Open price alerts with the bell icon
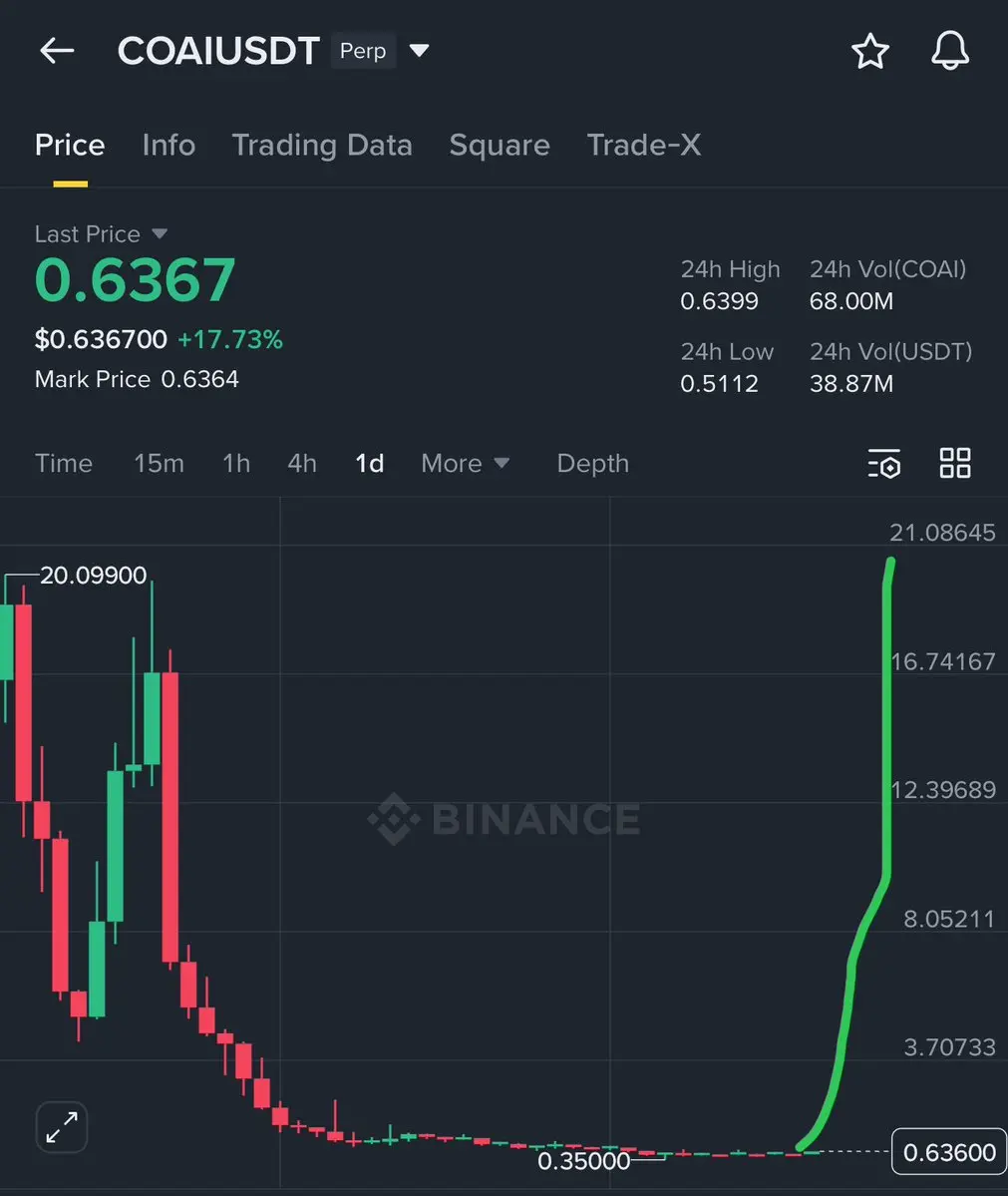1008x1196 pixels. pyautogui.click(x=950, y=51)
